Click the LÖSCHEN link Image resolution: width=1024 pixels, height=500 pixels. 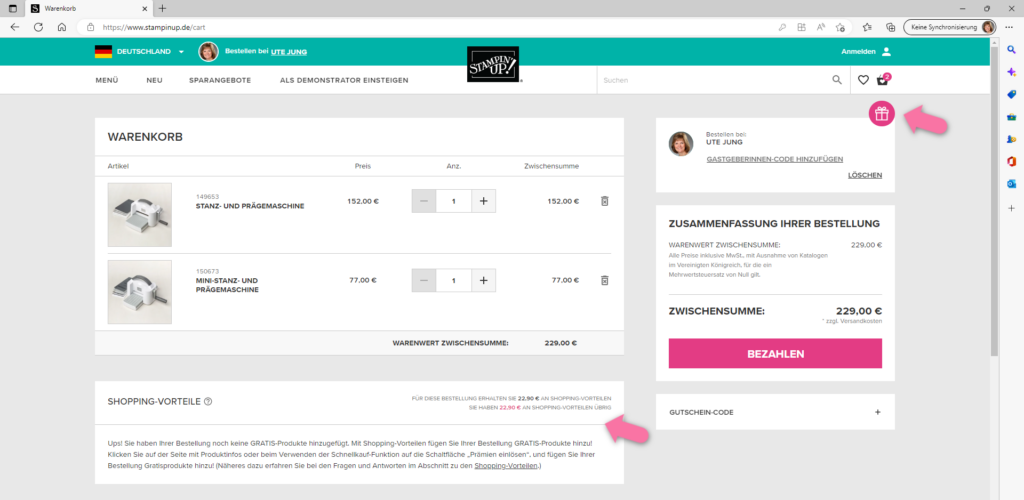865,175
